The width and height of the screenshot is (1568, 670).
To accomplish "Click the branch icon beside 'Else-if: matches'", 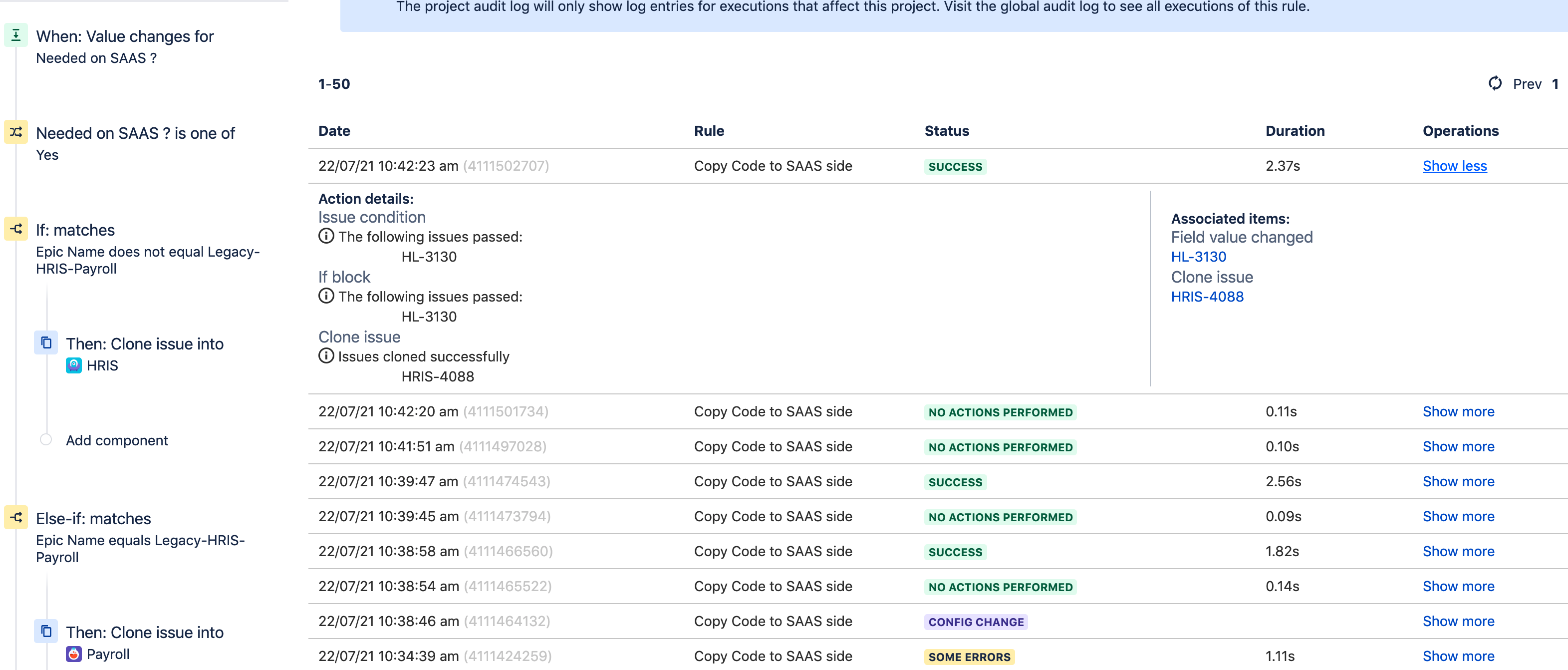I will pyautogui.click(x=16, y=518).
